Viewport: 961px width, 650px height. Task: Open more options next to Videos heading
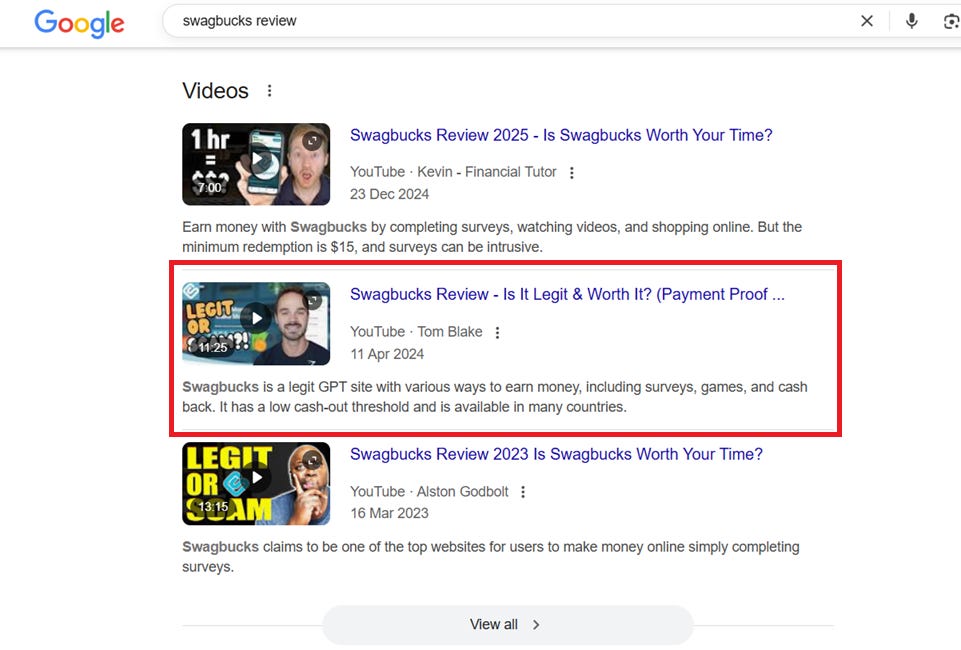[270, 91]
